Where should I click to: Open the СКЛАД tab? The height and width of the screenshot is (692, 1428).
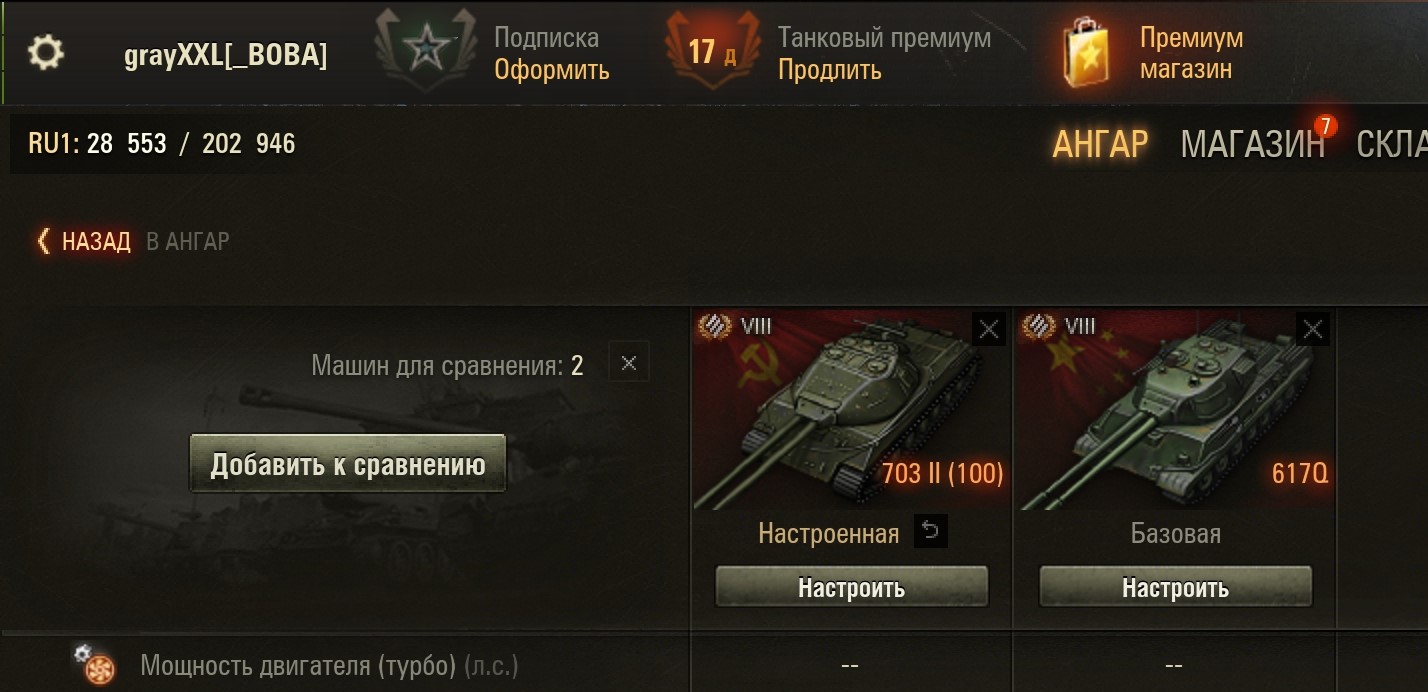point(1392,145)
